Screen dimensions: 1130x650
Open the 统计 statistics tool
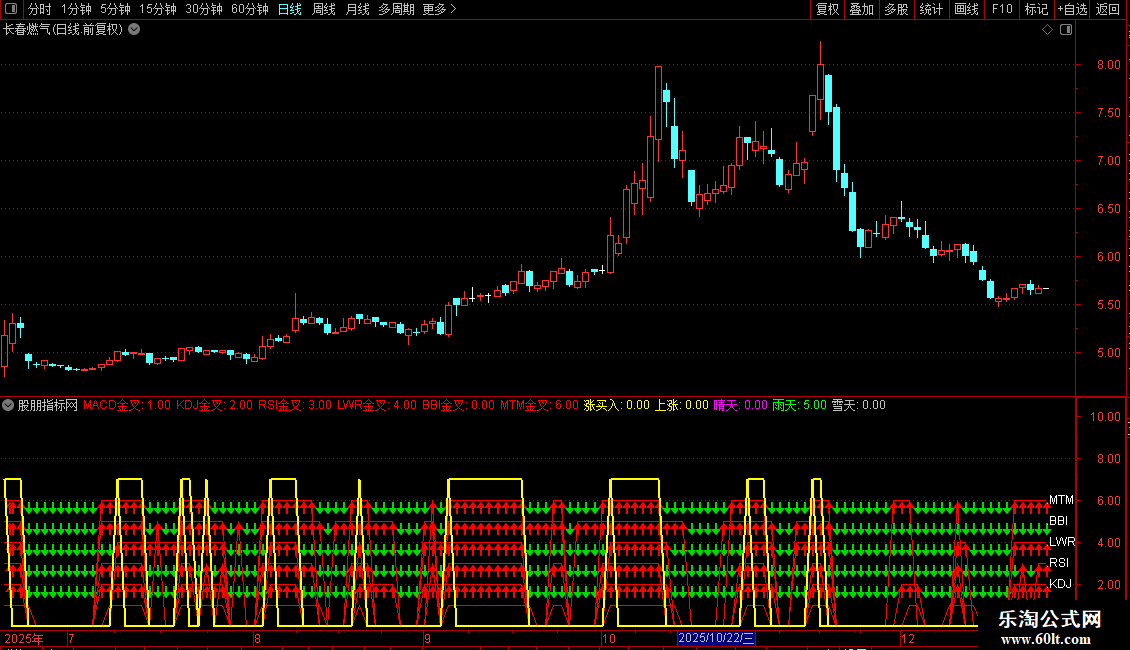(931, 9)
